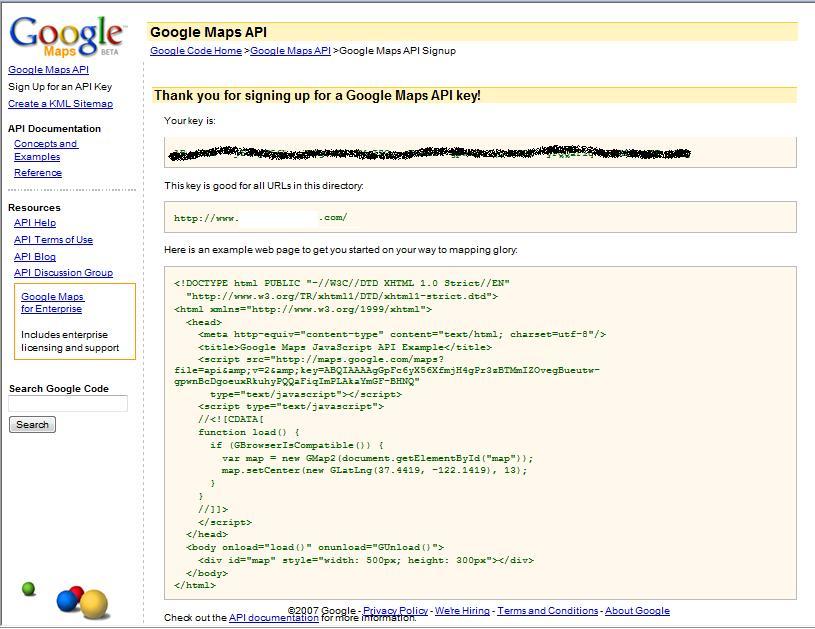Viewport: 815px width, 629px height.
Task: Open the API documentation link at bottom
Action: (x=273, y=618)
